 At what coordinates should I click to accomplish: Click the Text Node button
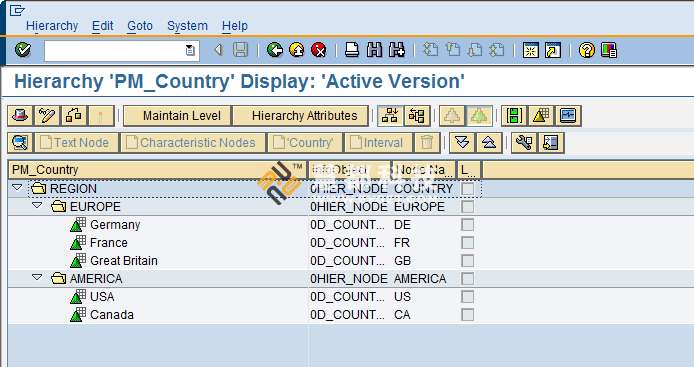click(77, 143)
